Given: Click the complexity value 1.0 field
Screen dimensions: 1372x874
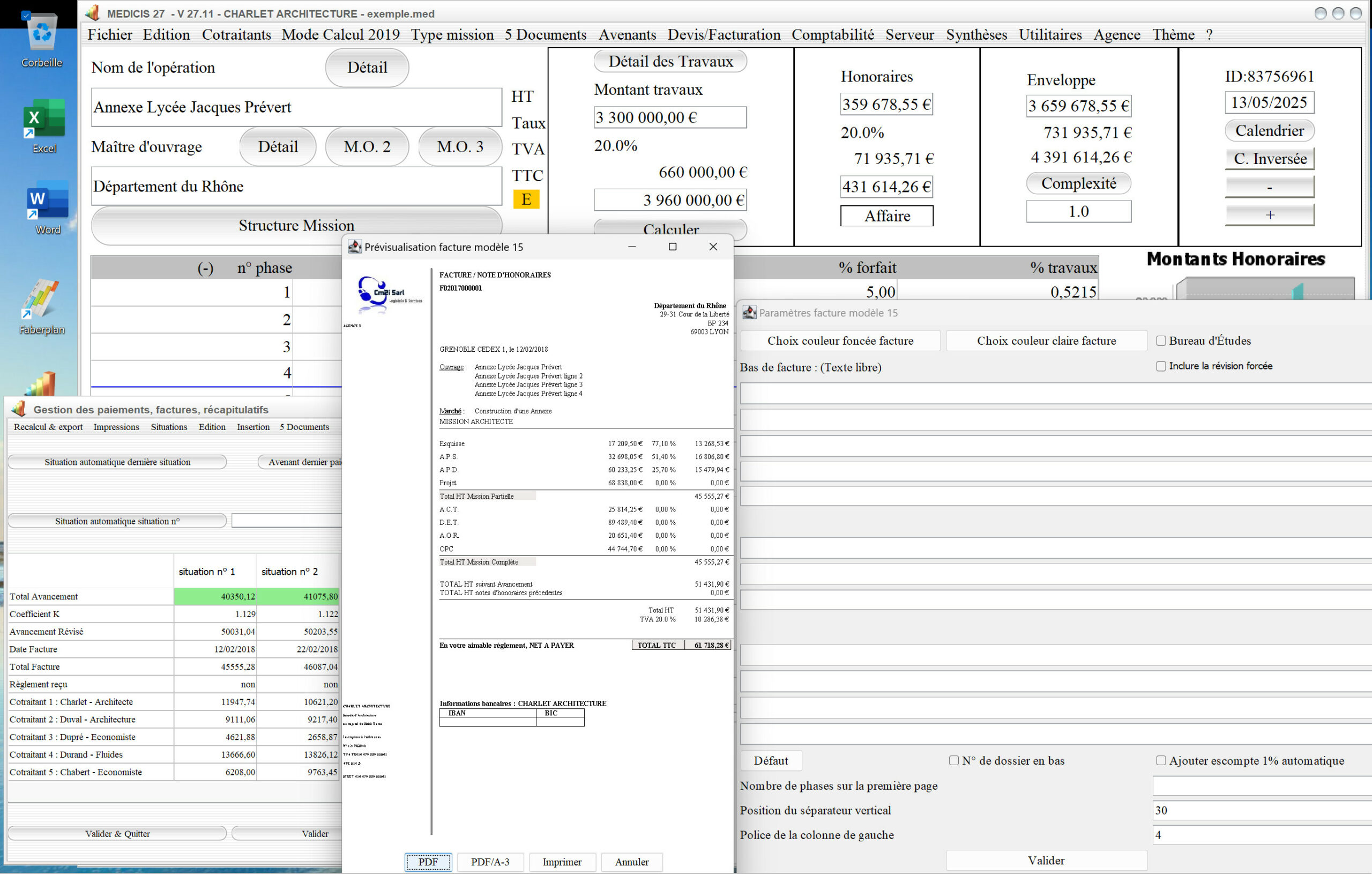Looking at the screenshot, I should coord(1078,211).
